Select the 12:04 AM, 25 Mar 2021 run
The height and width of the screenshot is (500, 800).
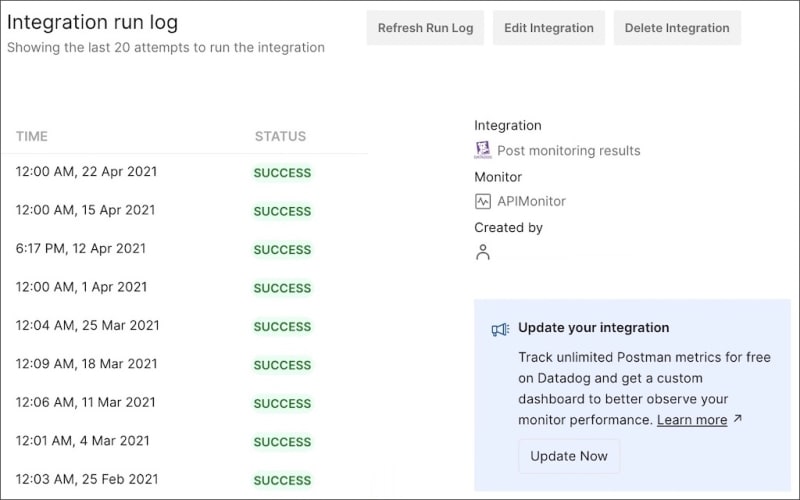point(87,325)
